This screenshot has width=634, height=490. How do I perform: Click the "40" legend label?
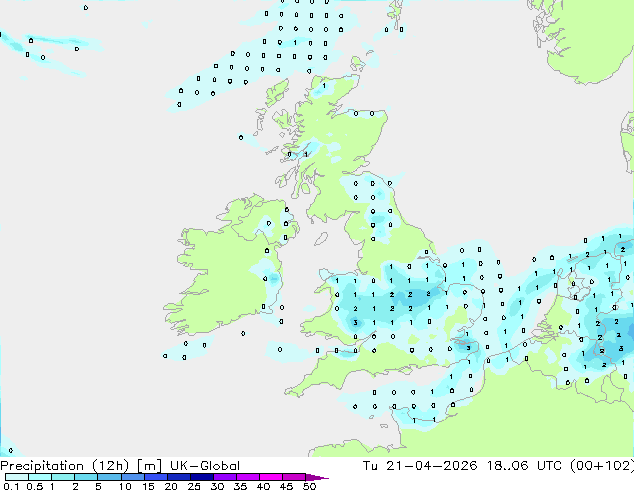click(263, 486)
